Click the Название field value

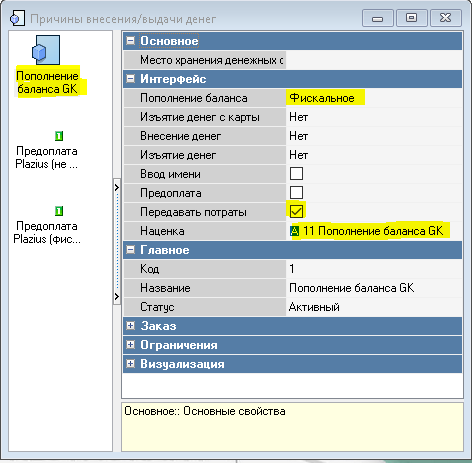click(x=374, y=288)
